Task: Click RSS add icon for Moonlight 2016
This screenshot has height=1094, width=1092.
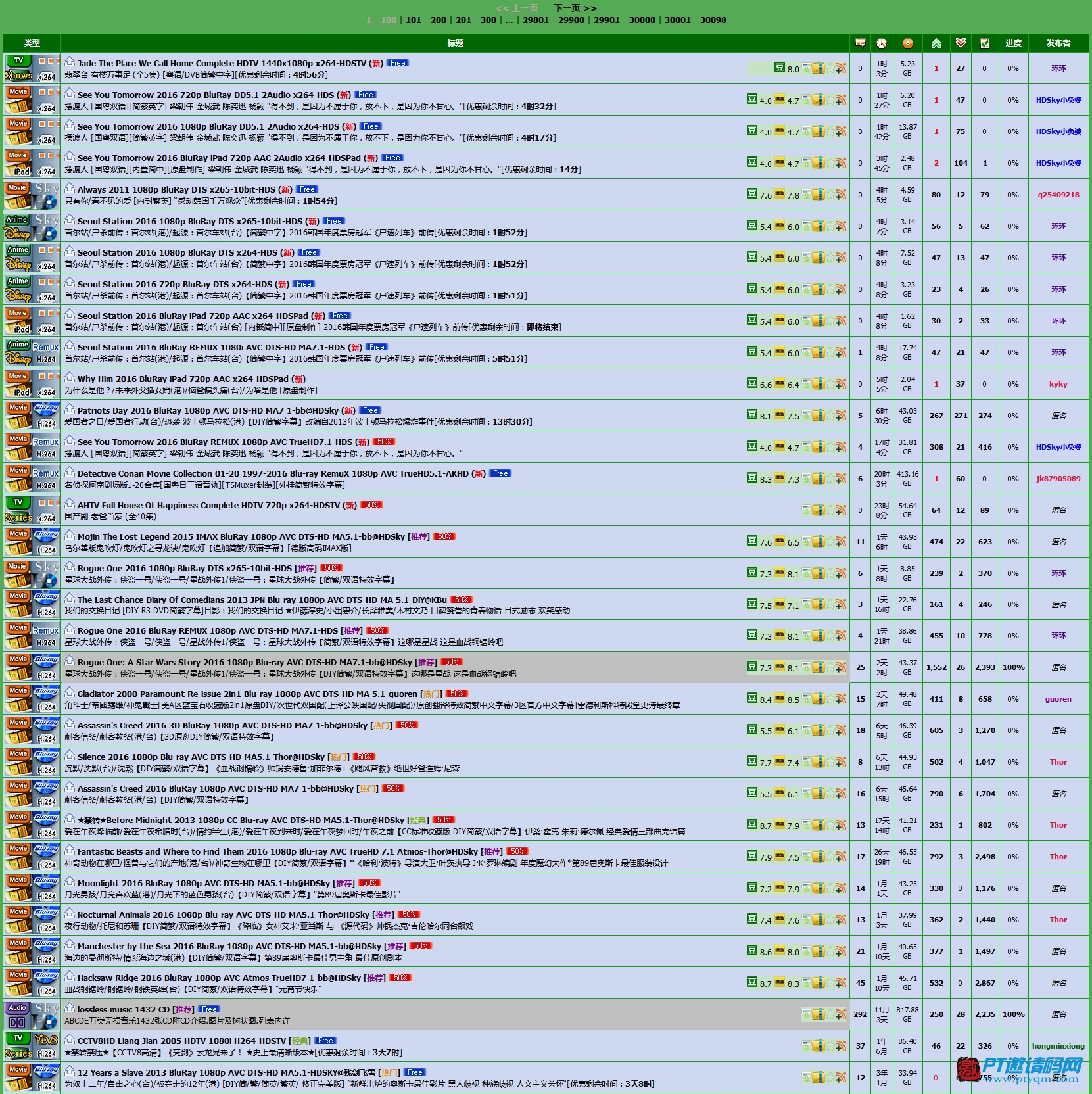Action: pos(840,889)
